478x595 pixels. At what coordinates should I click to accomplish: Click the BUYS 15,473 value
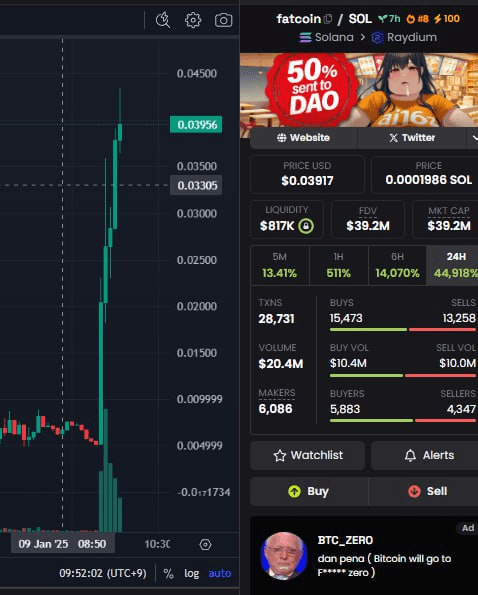(346, 318)
